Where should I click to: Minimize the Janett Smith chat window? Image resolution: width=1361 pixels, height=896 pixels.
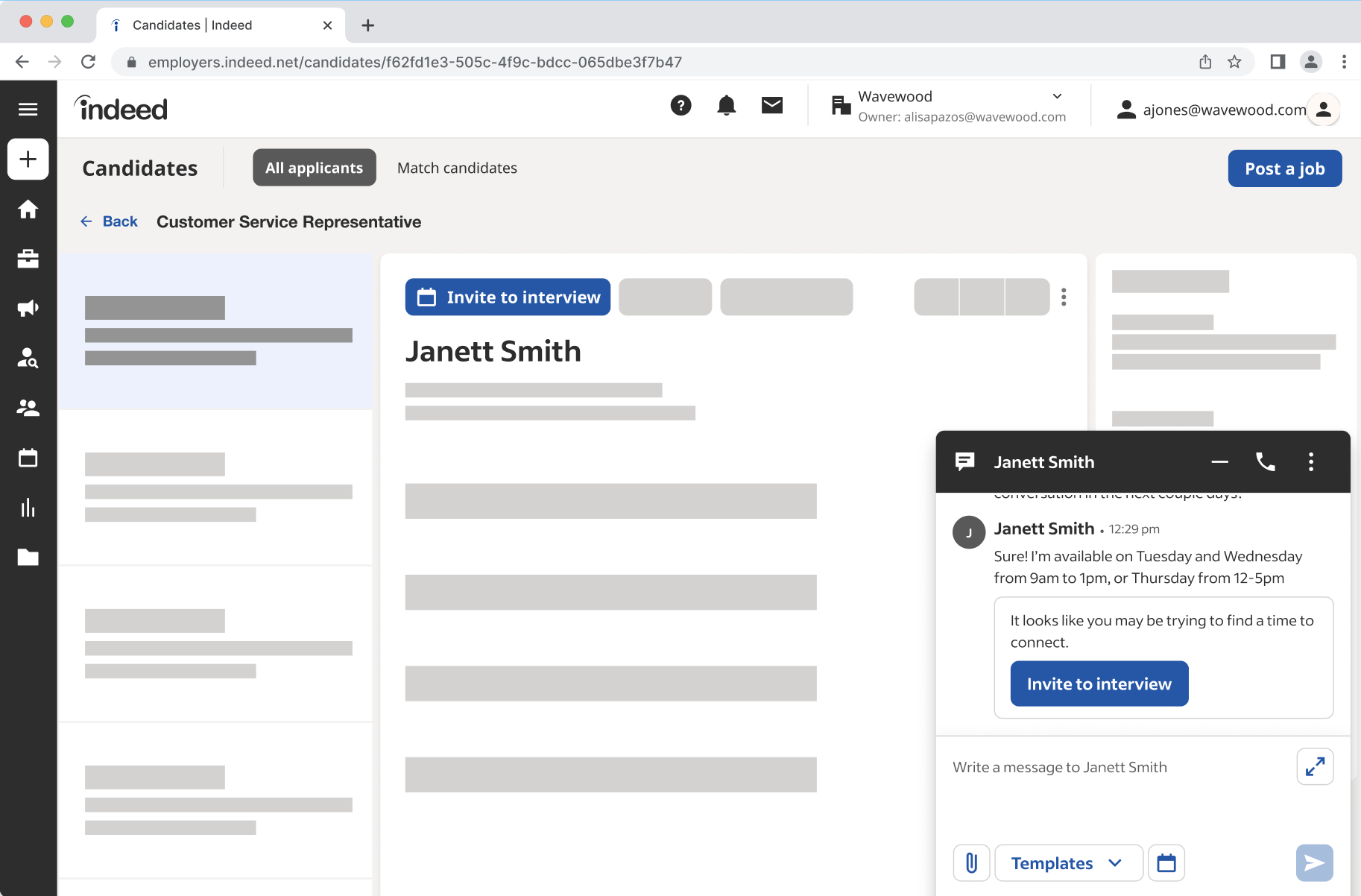(1219, 462)
